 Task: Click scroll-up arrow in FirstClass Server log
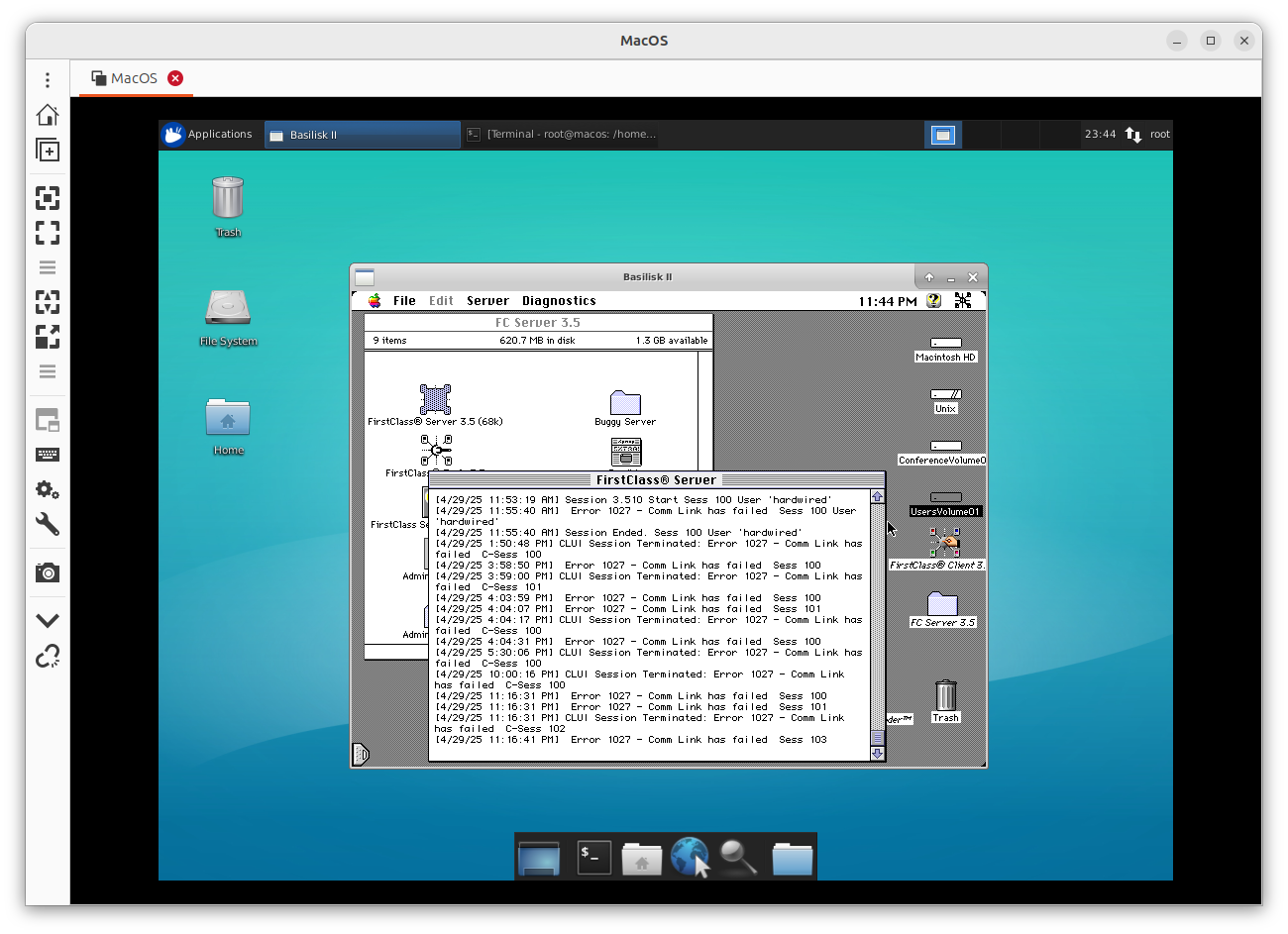[877, 497]
